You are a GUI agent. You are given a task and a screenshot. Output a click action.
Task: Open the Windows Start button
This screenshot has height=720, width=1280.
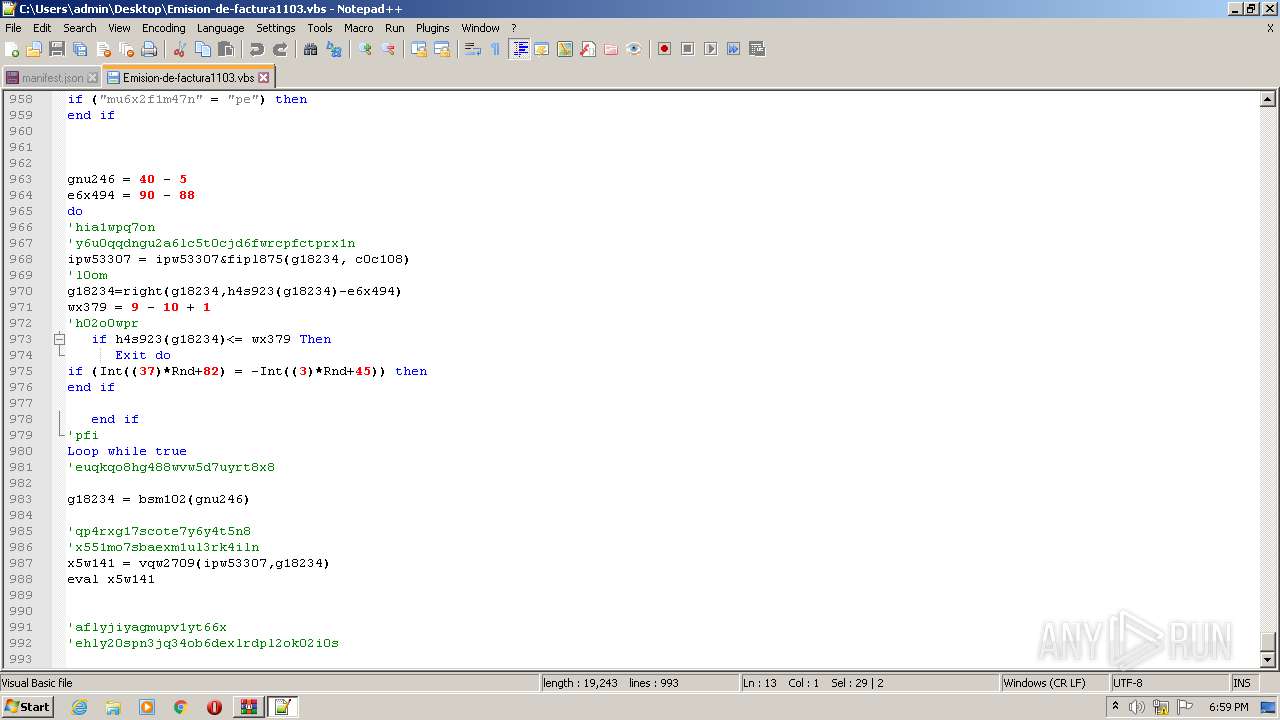click(28, 707)
